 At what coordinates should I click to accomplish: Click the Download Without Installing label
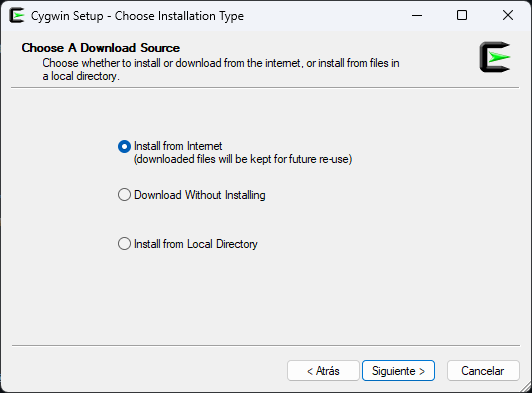[x=200, y=195]
